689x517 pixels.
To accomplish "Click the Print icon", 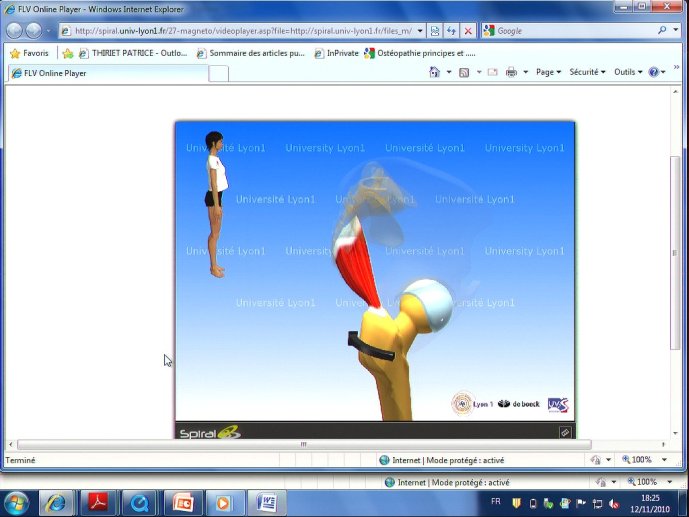I will tap(511, 72).
